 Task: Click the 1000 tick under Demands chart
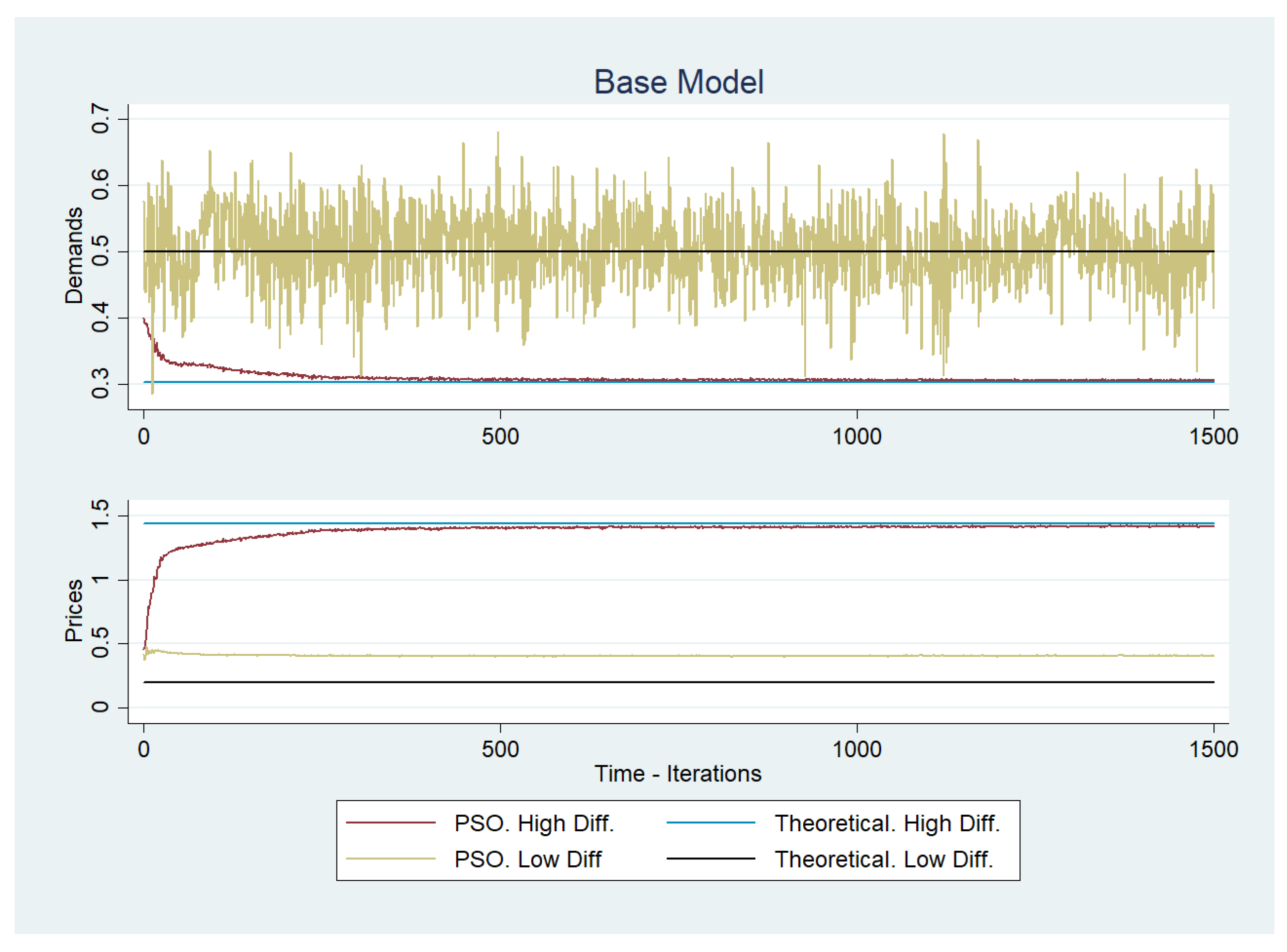pos(857,436)
